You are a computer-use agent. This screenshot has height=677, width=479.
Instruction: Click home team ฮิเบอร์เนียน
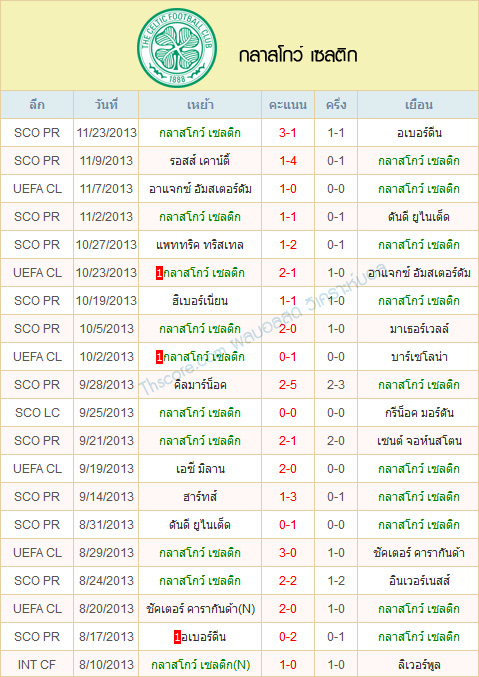point(200,301)
